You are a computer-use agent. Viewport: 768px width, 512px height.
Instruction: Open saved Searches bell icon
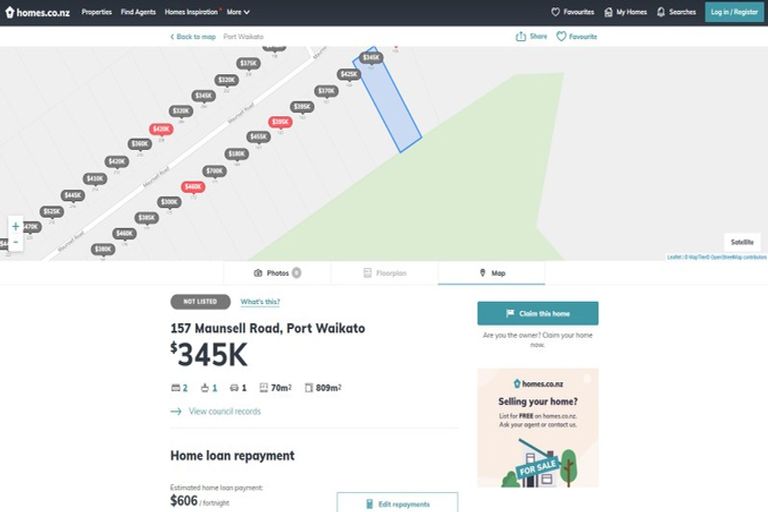coord(662,12)
